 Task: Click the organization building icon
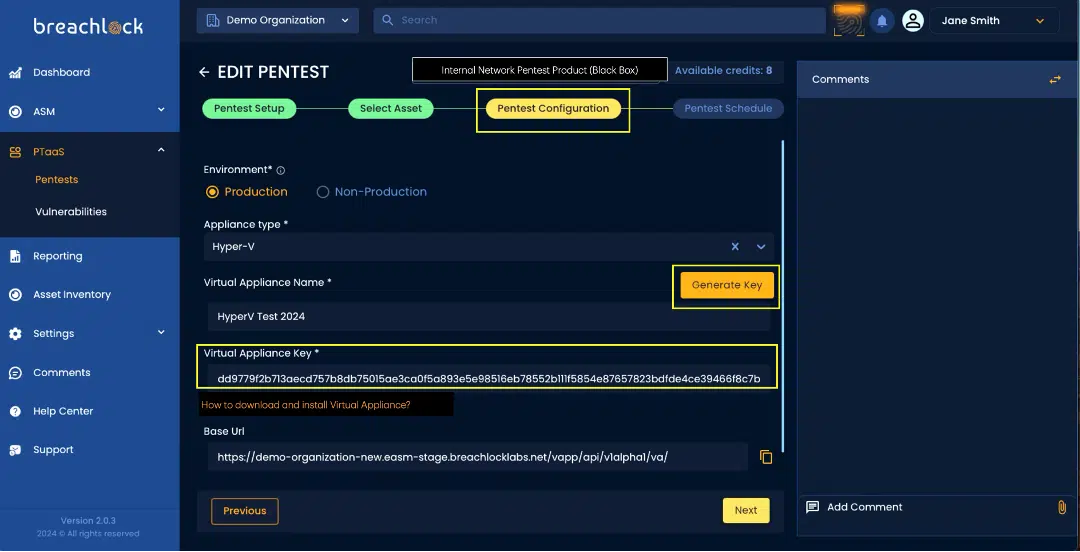pos(213,20)
